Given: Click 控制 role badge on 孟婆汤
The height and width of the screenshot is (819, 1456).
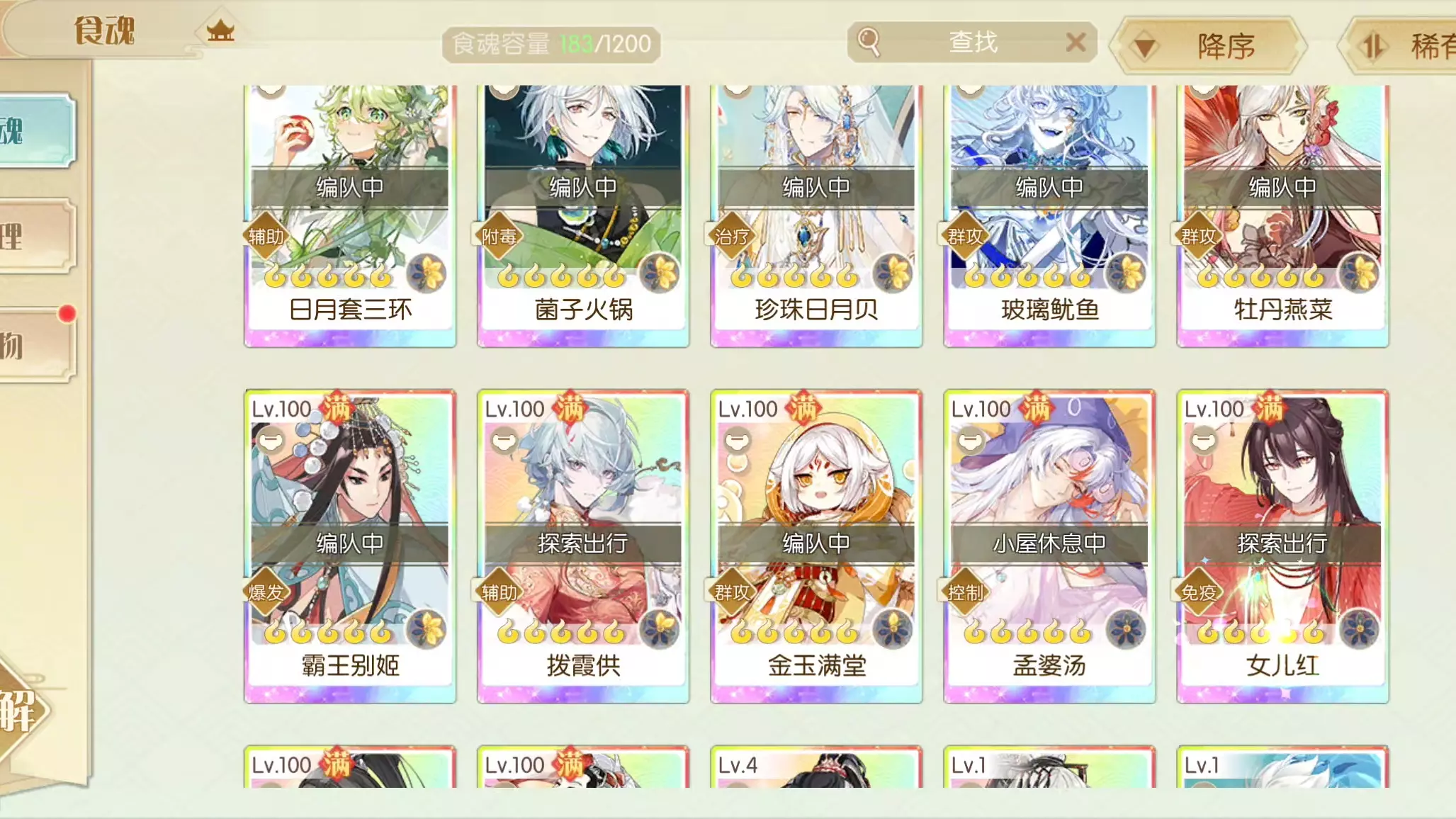Looking at the screenshot, I should click(x=965, y=592).
